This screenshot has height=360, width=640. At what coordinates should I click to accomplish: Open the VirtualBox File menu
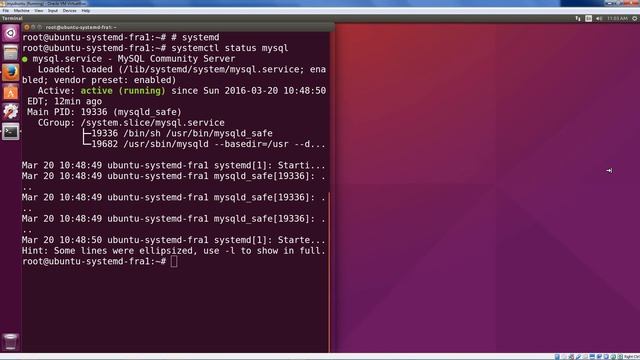[x=6, y=11]
